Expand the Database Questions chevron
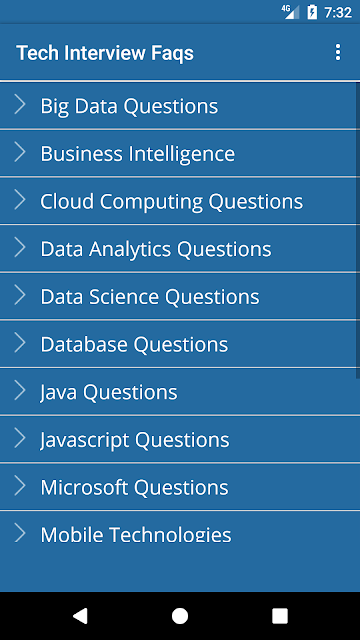 point(20,344)
